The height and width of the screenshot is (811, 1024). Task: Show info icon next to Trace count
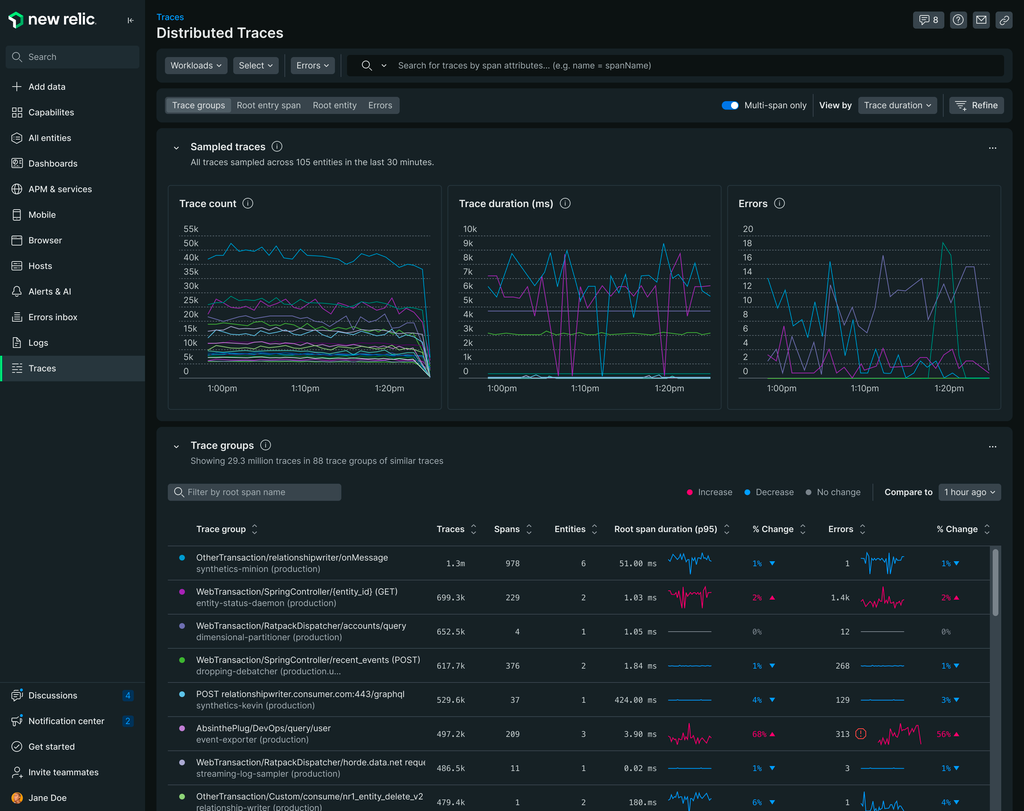coord(248,203)
